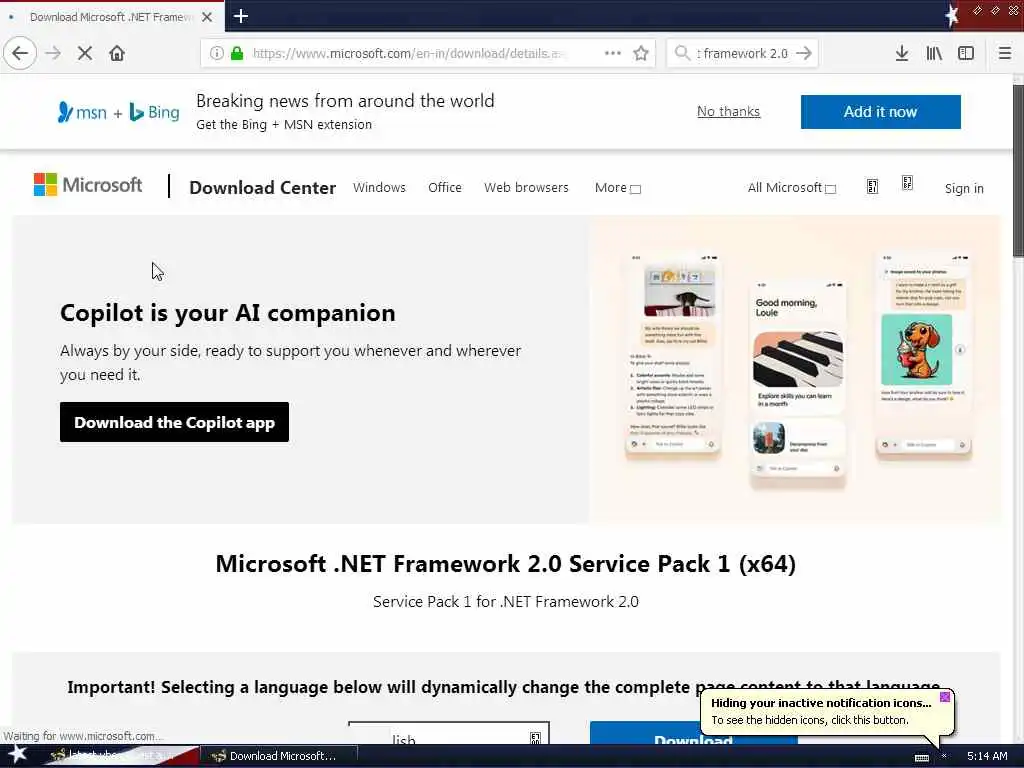Bookmark this page with the star icon
Screen dimensions: 1024x768
coord(641,53)
